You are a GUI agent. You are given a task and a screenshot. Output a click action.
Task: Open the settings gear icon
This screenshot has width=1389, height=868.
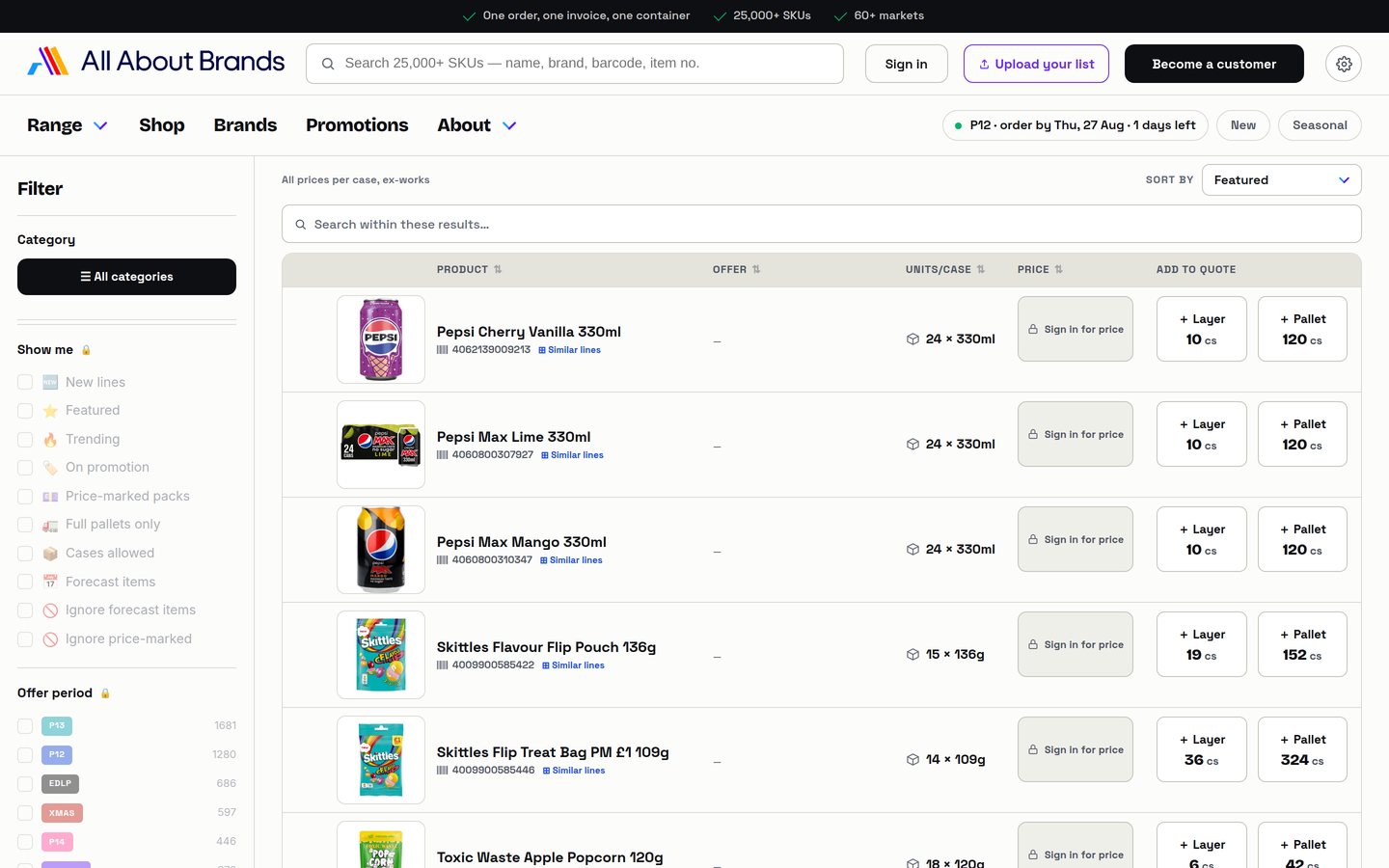click(x=1344, y=64)
